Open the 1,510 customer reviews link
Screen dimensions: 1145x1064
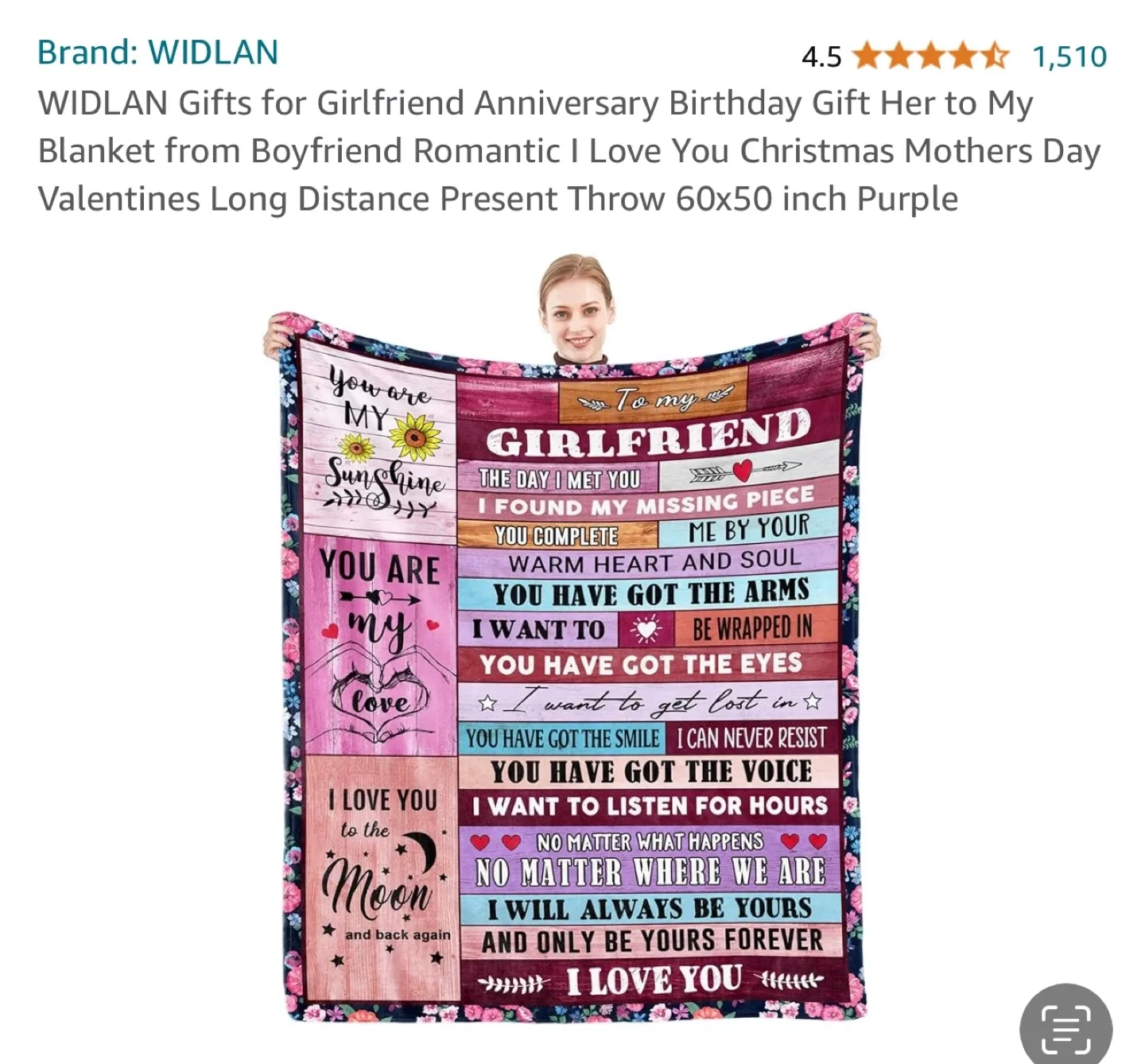click(x=1069, y=56)
